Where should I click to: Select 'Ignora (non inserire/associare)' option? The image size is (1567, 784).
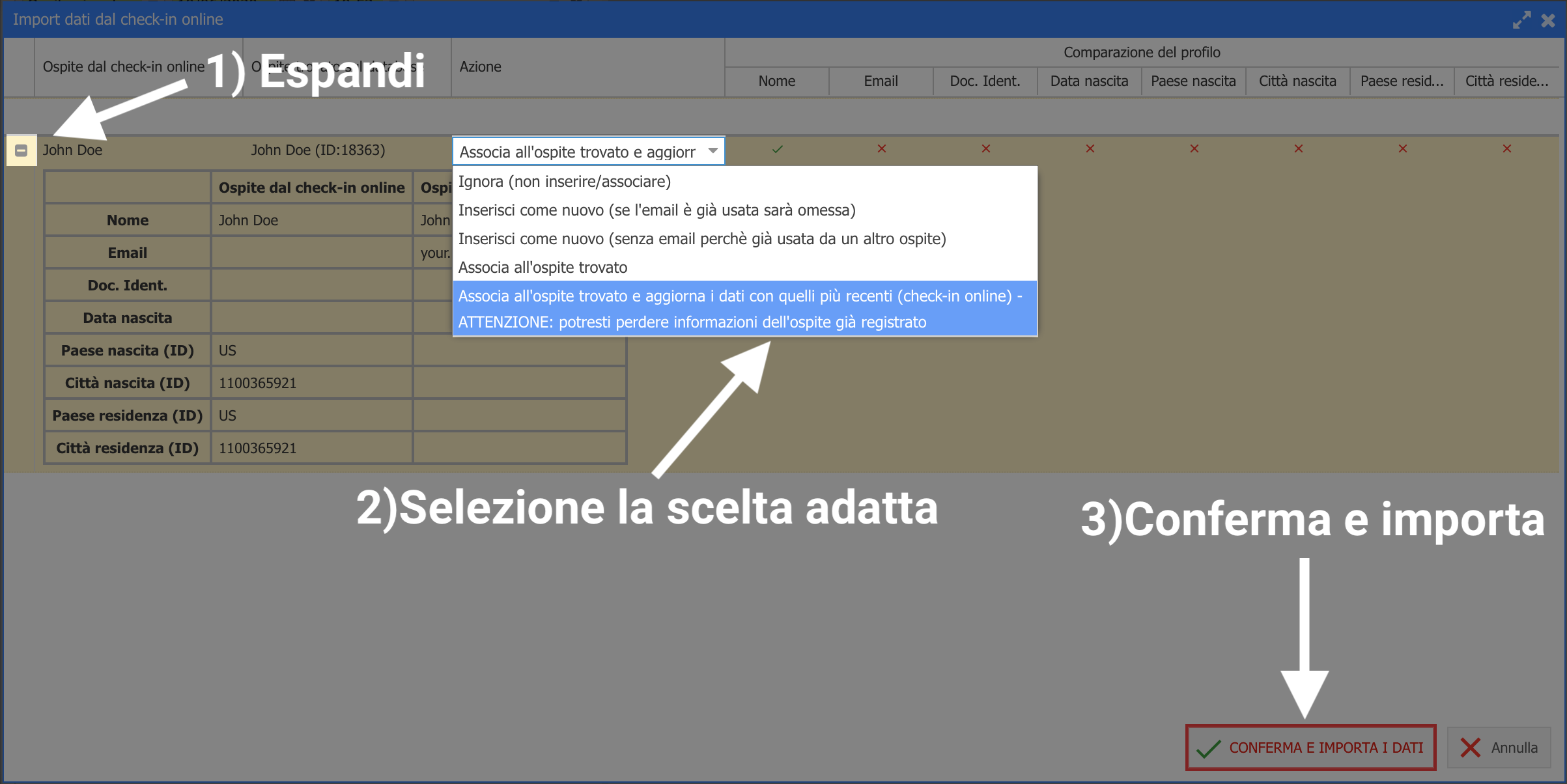pyautogui.click(x=564, y=182)
